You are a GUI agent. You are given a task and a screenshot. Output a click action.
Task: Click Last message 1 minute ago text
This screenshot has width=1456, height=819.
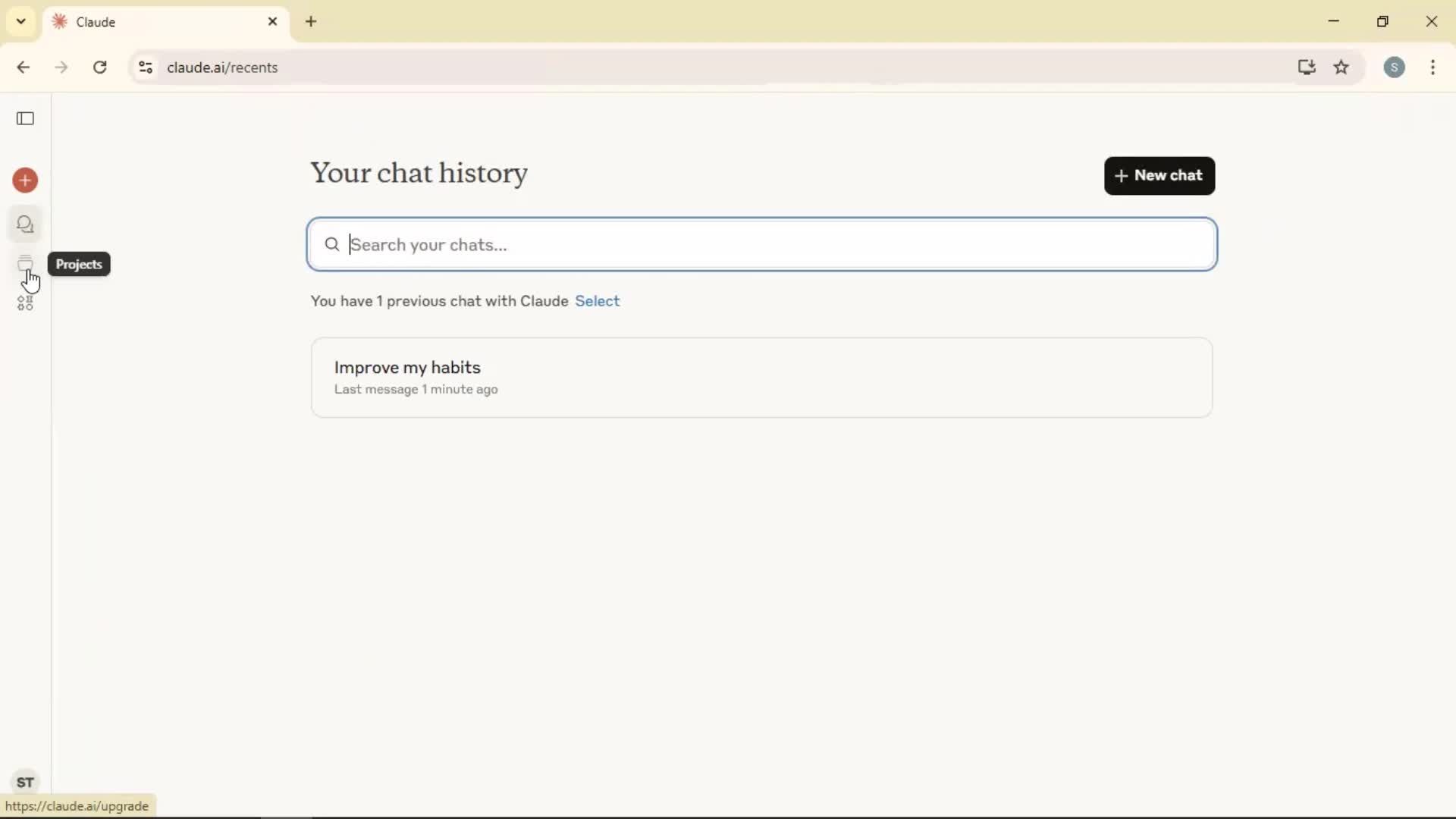tap(416, 390)
